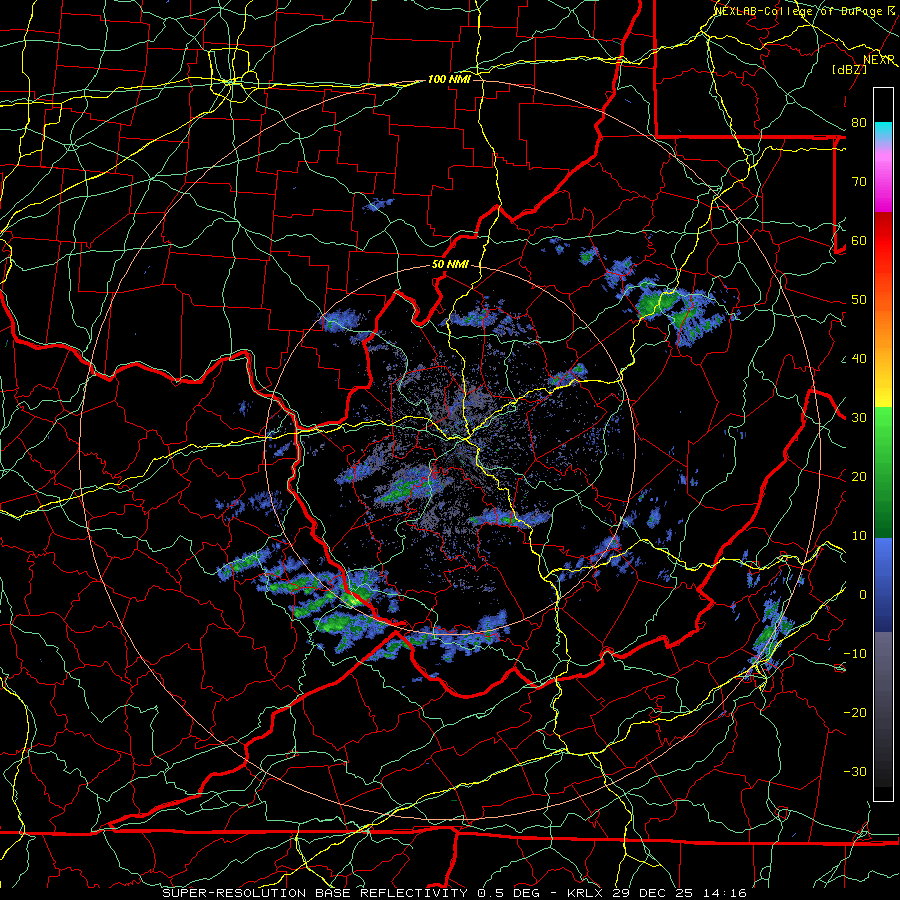900x900 pixels.
Task: Click the NEXLAB-College of DuPage watermark text
Action: 805,11
